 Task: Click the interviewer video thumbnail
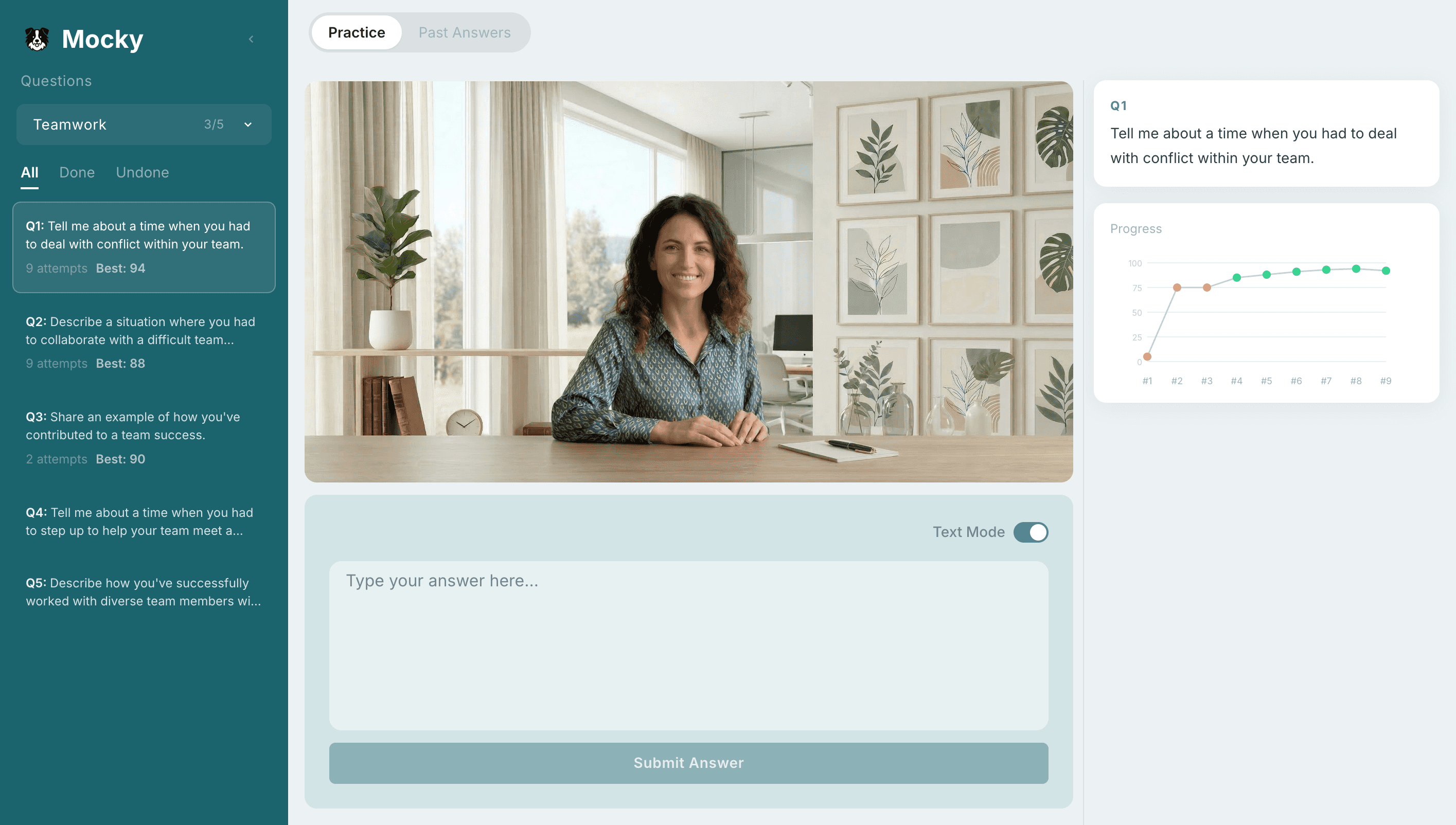pyautogui.click(x=688, y=282)
